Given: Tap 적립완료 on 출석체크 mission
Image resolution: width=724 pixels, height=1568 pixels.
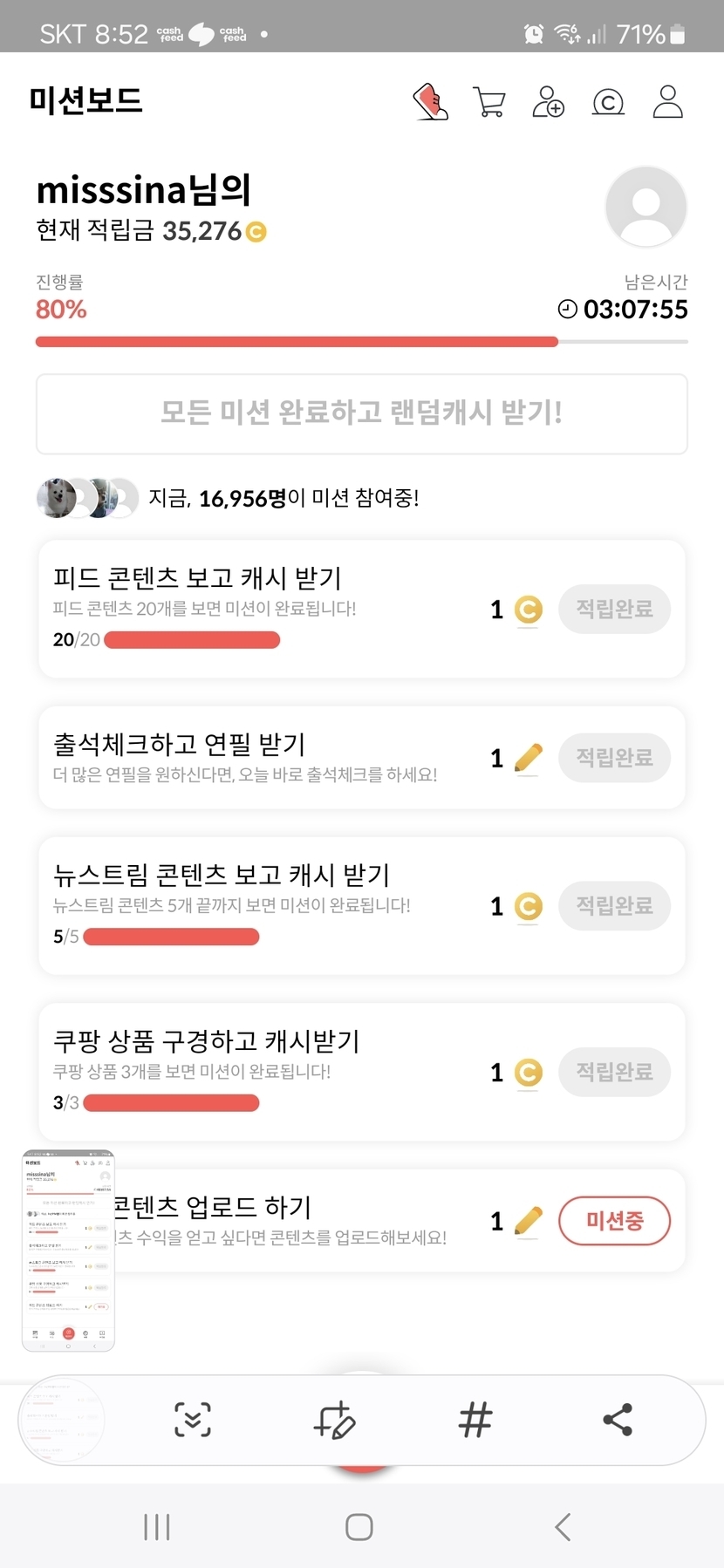Looking at the screenshot, I should pyautogui.click(x=614, y=757).
